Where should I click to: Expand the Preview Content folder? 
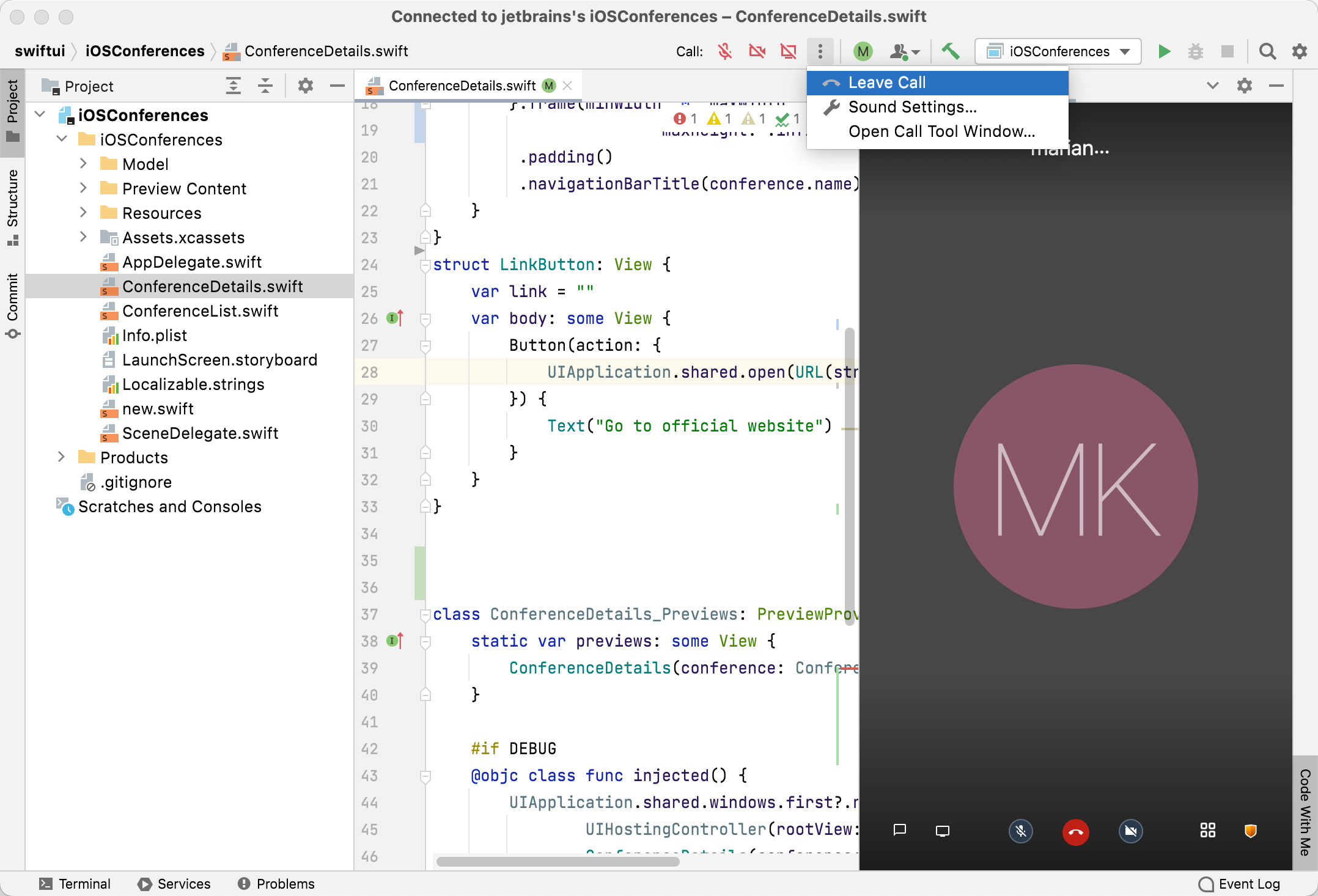84,188
